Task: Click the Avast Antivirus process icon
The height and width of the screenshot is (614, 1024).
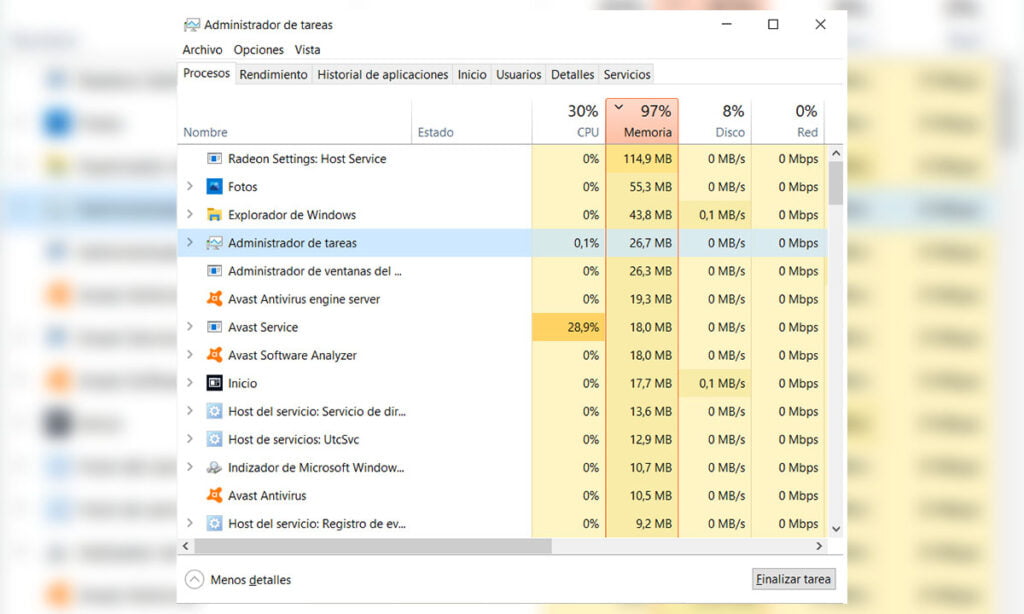Action: pyautogui.click(x=214, y=496)
